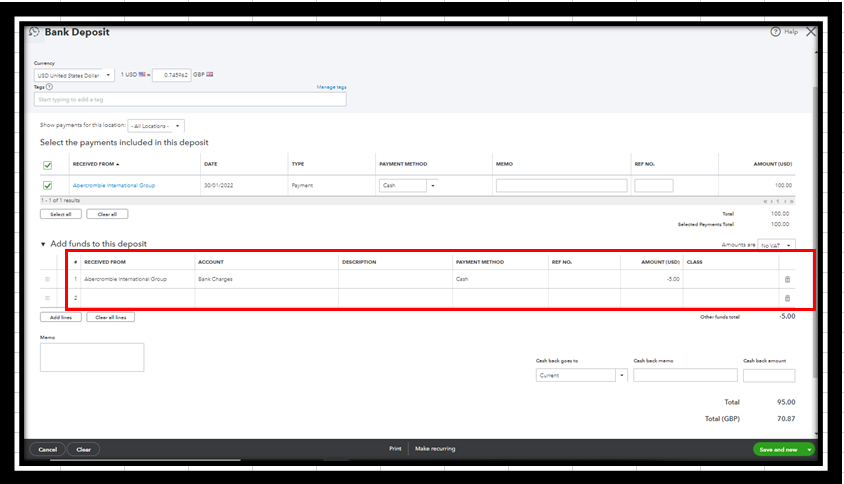Click the Cash payment method cell in line 1
The width and height of the screenshot is (844, 484).
point(500,279)
